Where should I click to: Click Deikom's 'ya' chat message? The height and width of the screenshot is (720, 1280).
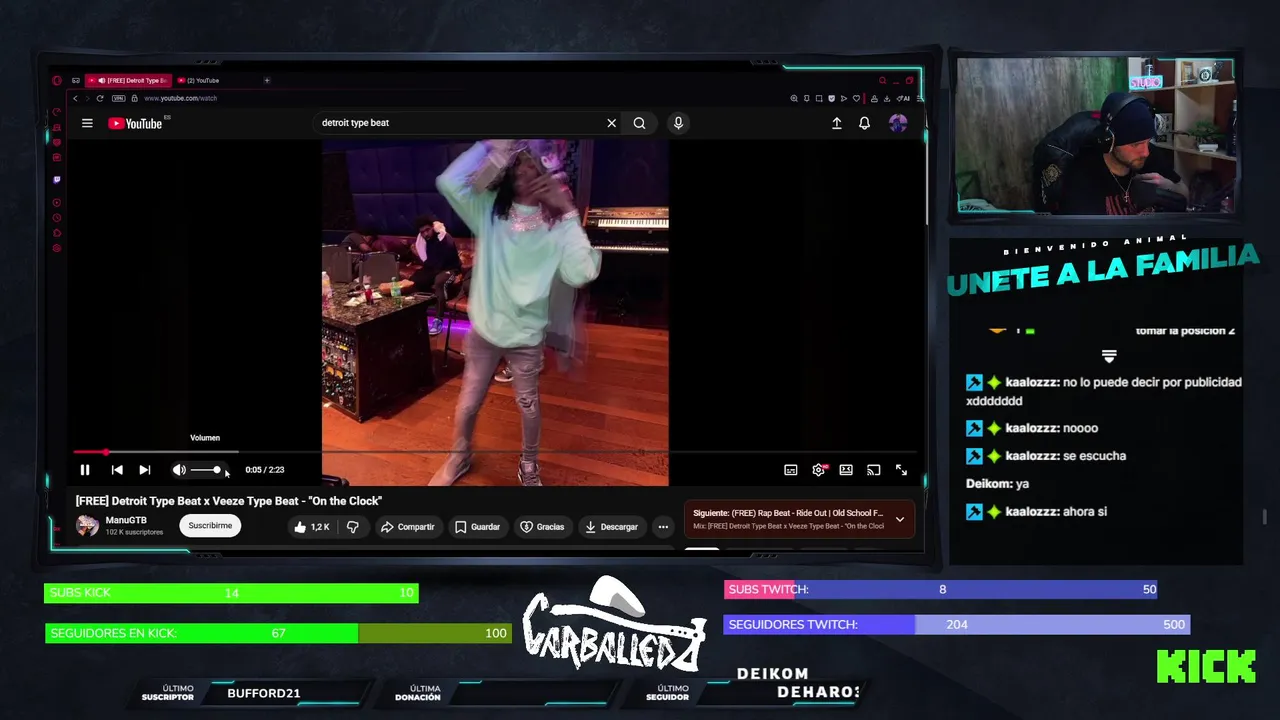[x=997, y=484]
